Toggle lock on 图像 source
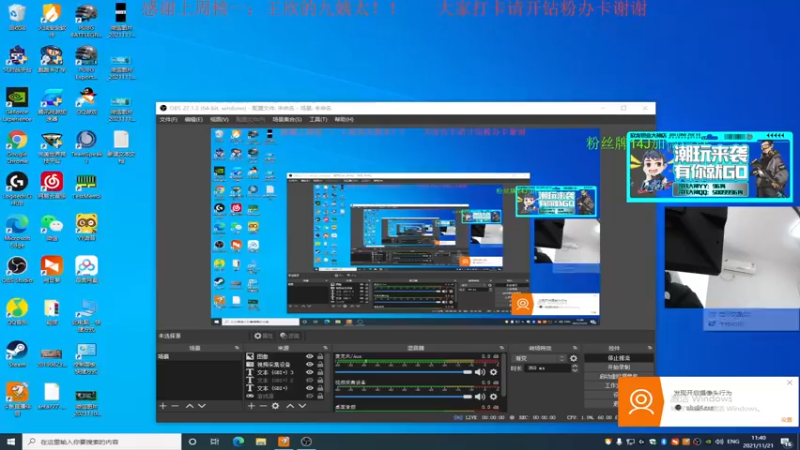800x450 pixels. 320,357
